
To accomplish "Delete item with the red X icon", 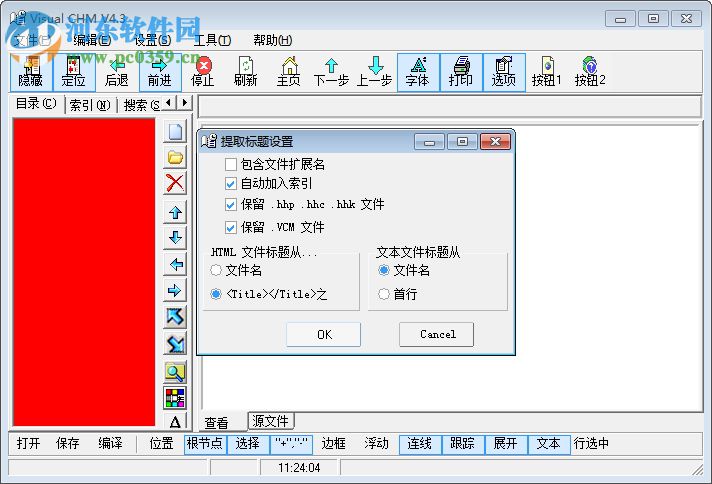I will coord(175,183).
